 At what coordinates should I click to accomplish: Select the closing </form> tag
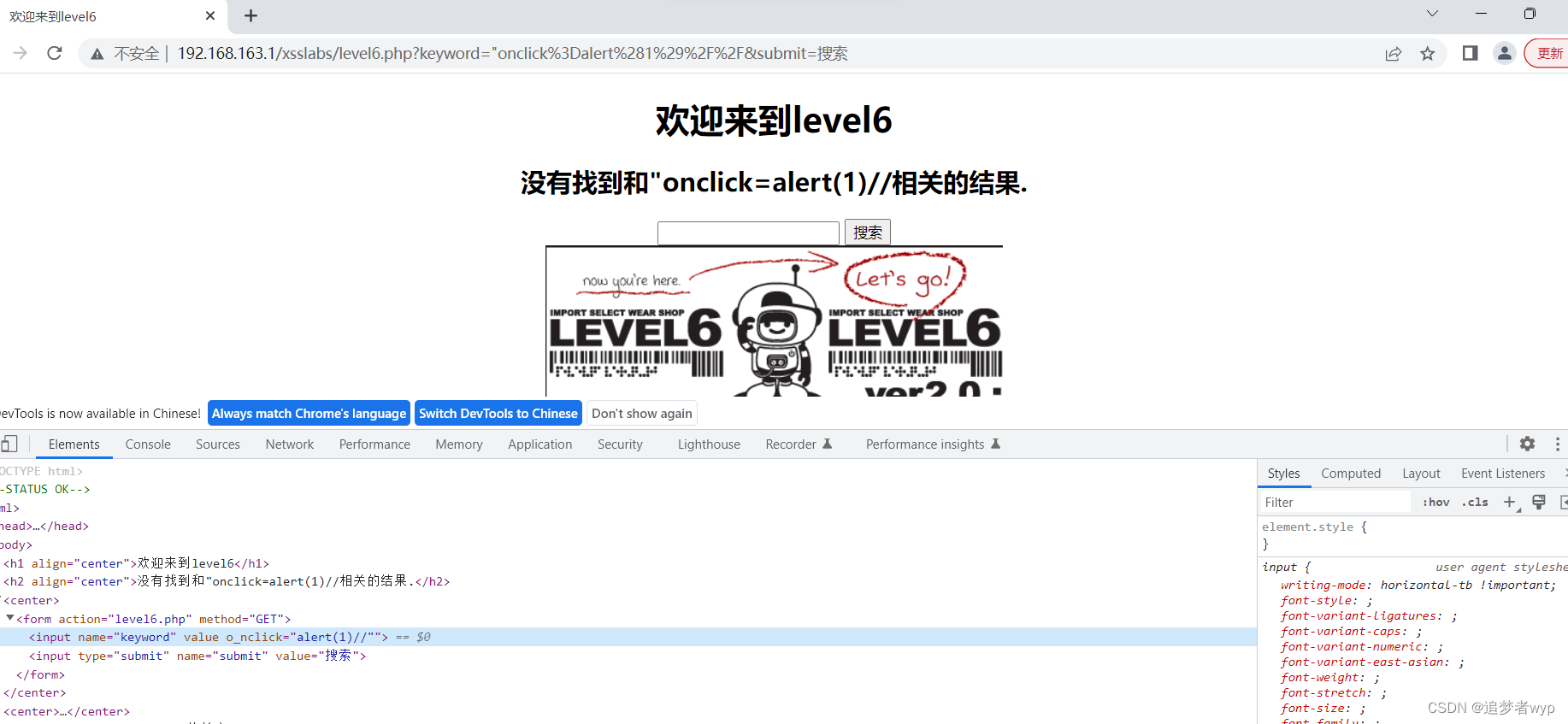click(40, 674)
